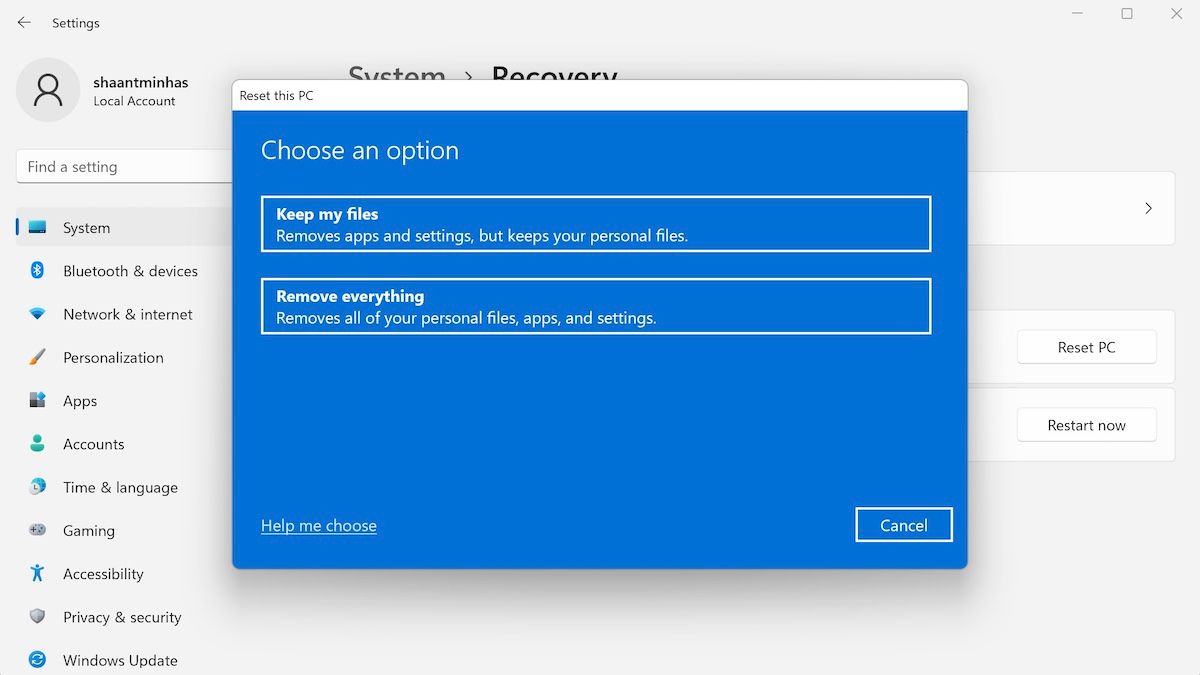Click the Windows Update icon
The image size is (1200, 675).
pyautogui.click(x=37, y=660)
